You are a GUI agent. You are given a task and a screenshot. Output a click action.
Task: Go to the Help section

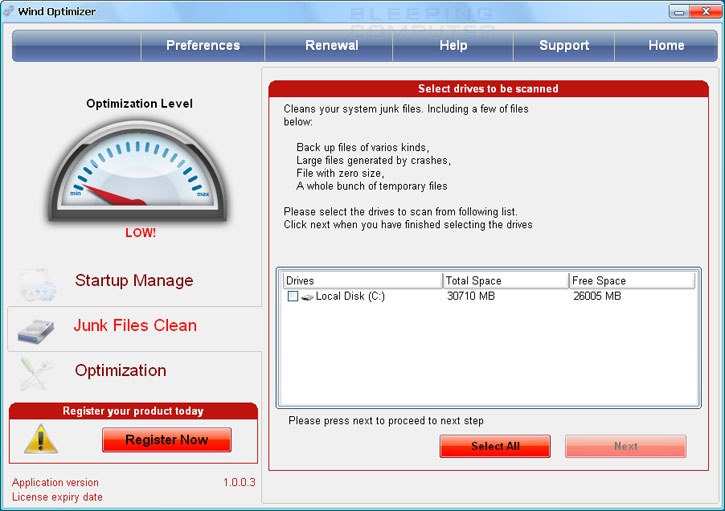tap(453, 45)
